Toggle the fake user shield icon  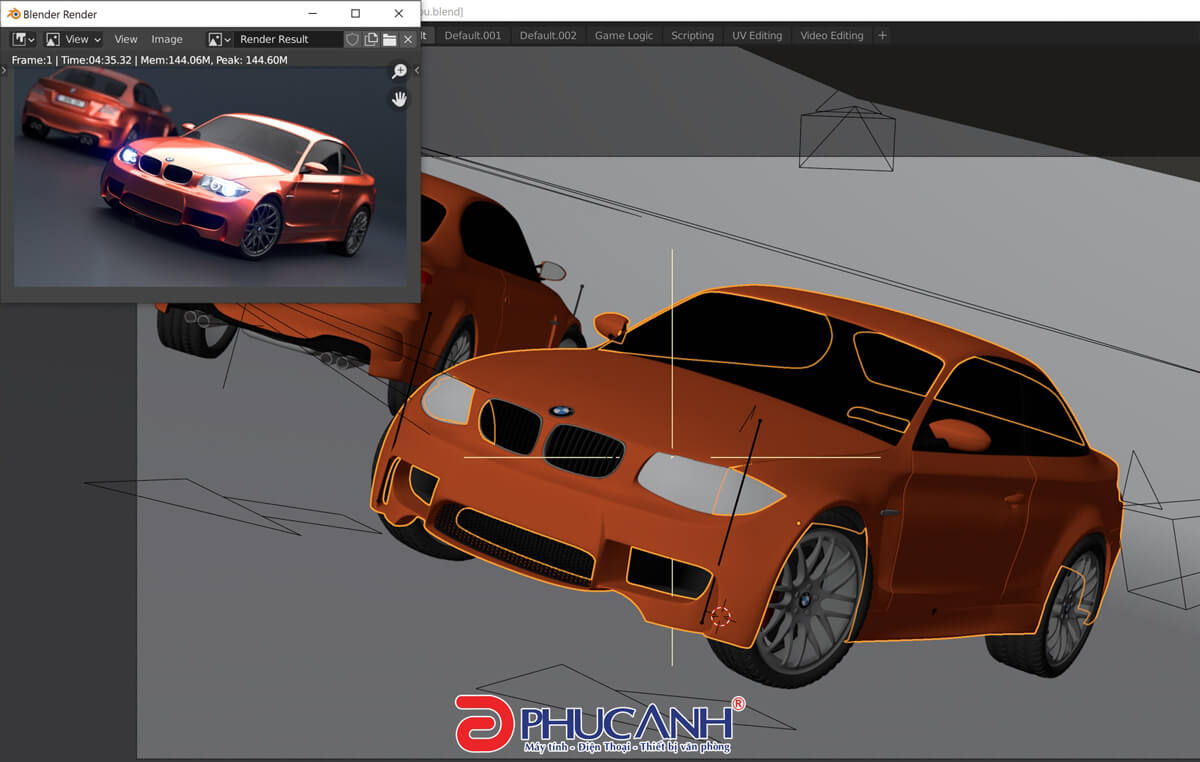click(x=352, y=39)
